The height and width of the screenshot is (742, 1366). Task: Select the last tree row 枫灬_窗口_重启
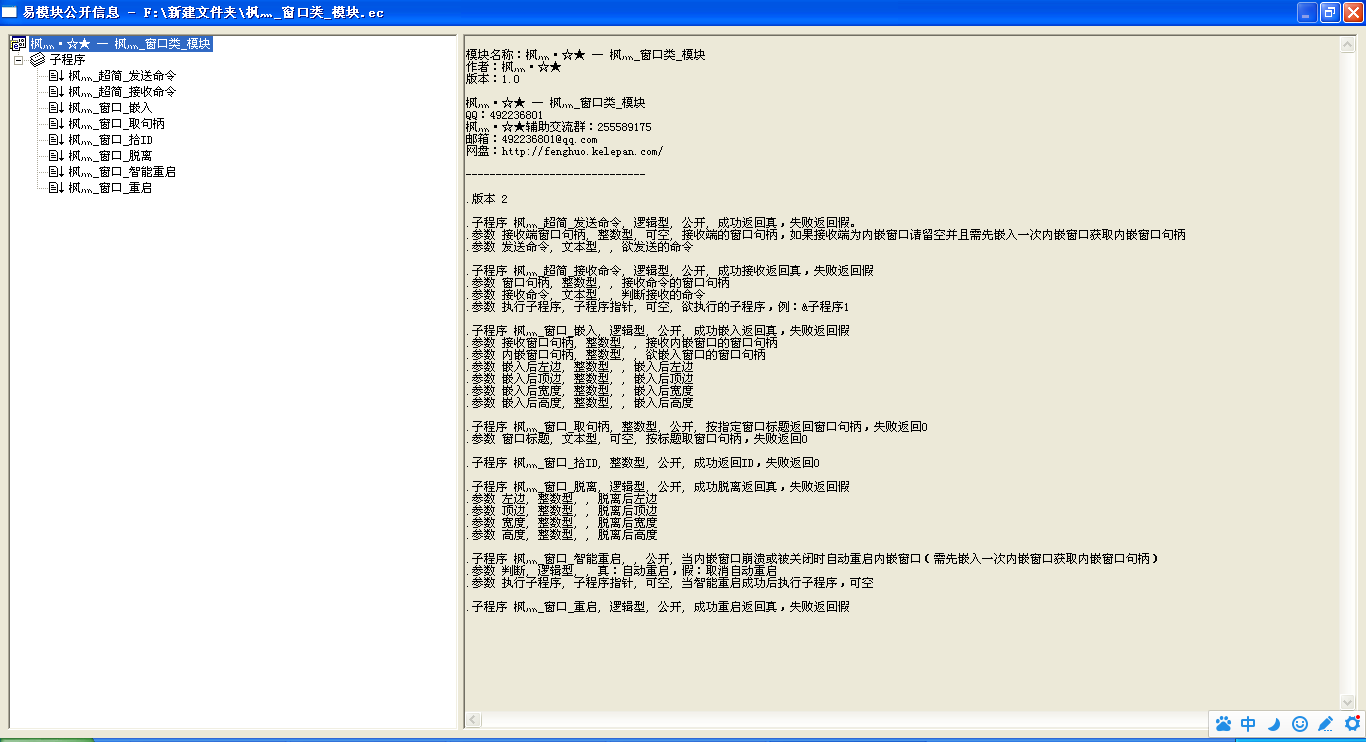click(x=110, y=188)
